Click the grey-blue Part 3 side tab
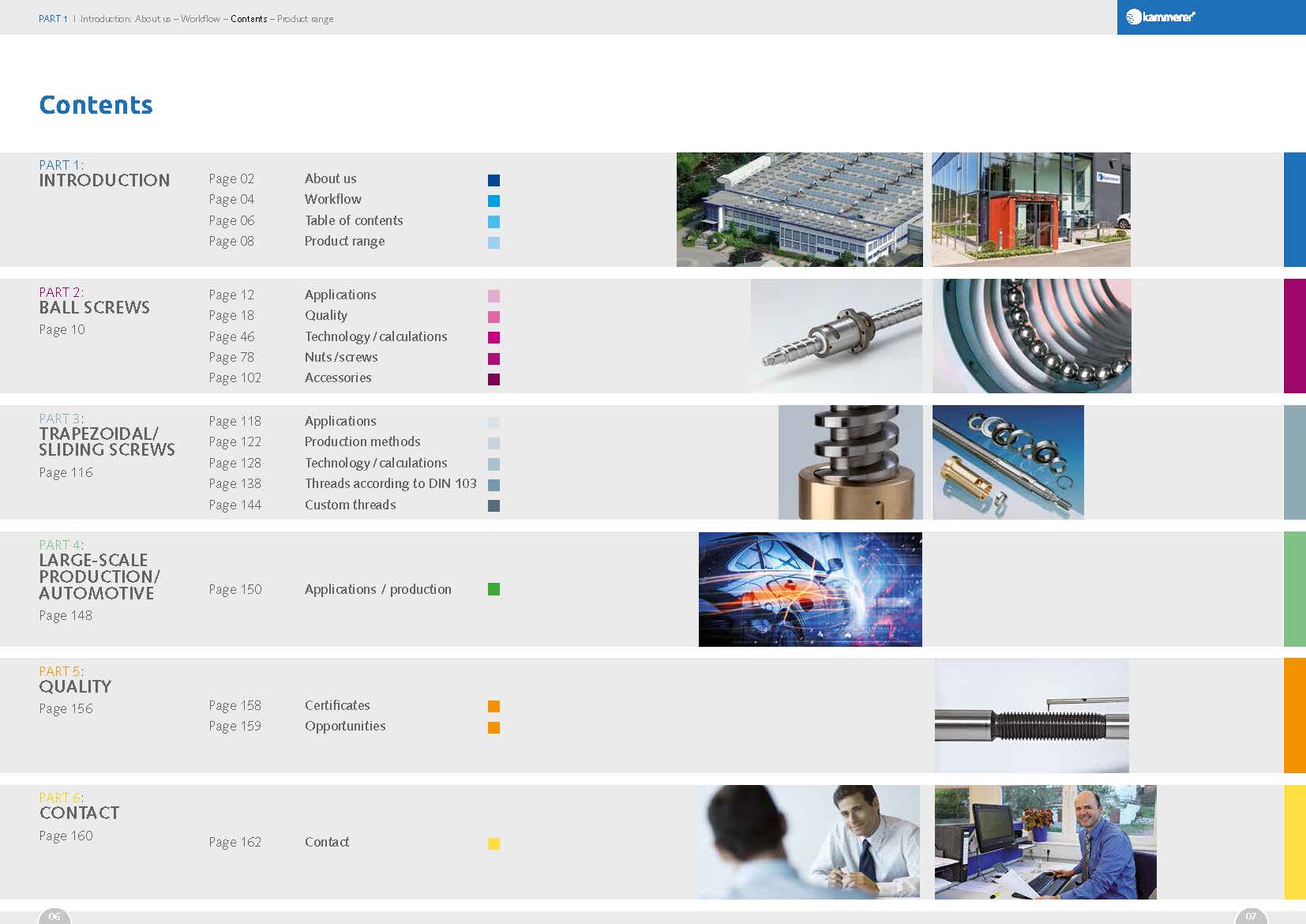The height and width of the screenshot is (924, 1306). click(x=1295, y=462)
